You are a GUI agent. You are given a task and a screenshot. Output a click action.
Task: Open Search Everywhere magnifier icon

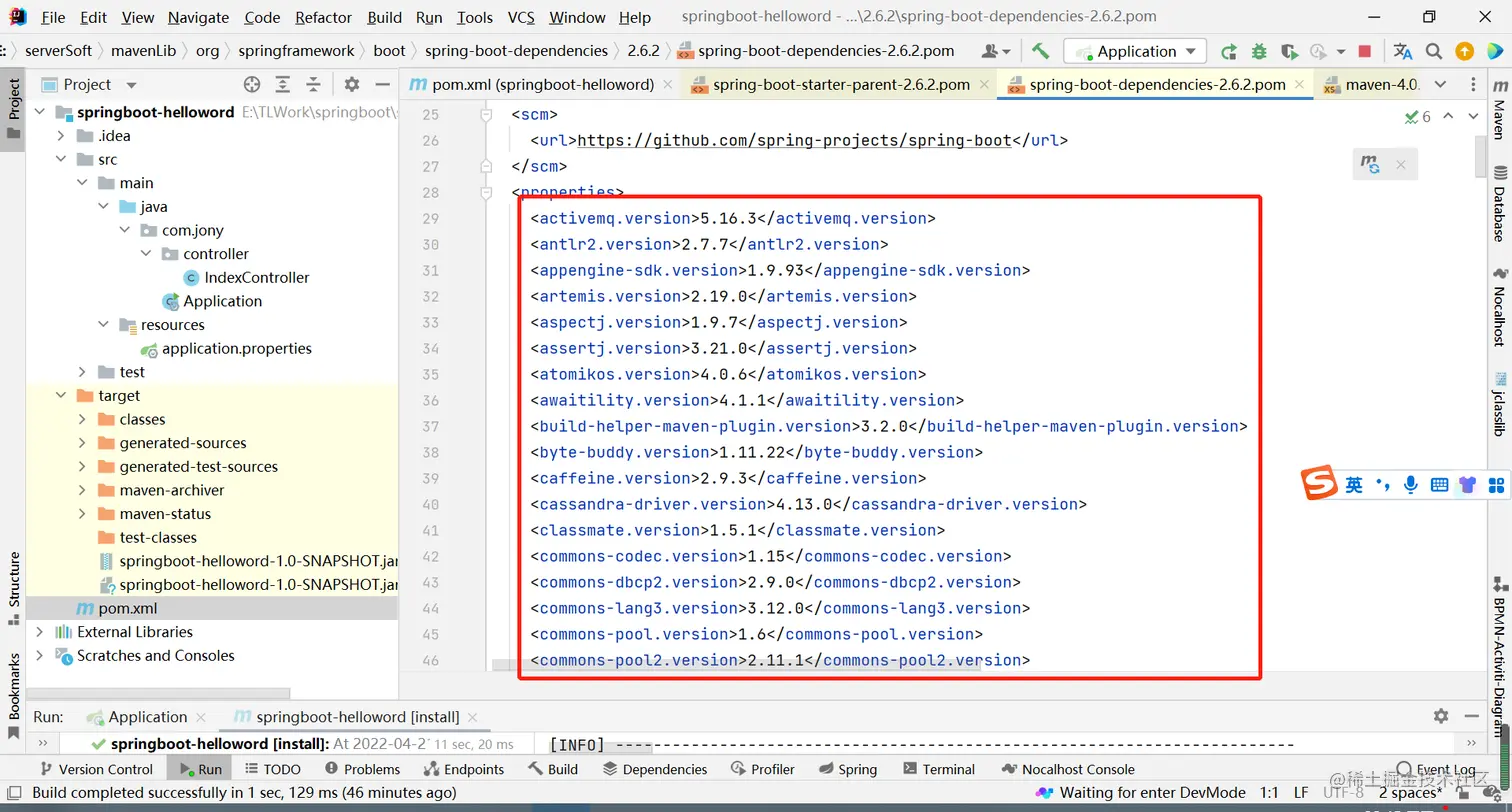tap(1434, 51)
